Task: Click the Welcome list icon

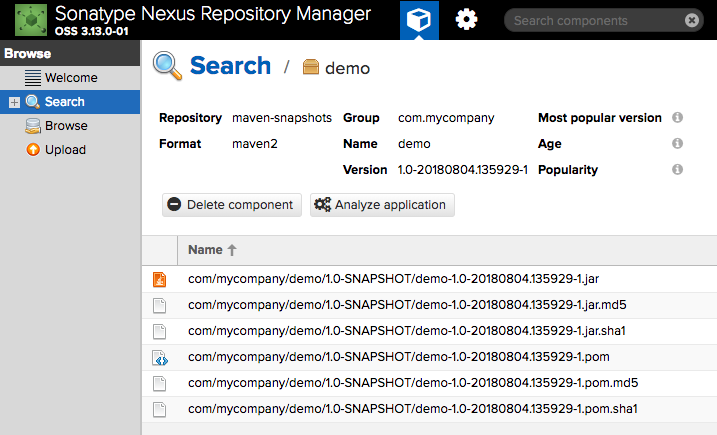Action: [x=32, y=78]
